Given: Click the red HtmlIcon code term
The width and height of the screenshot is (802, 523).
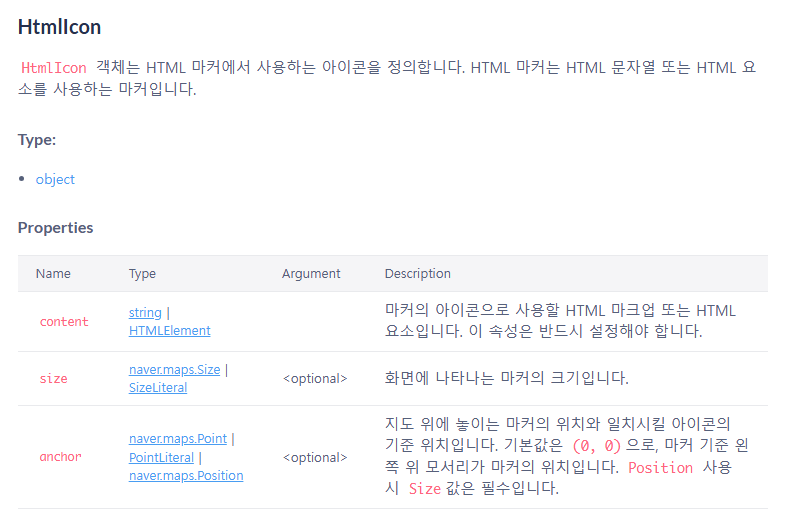Looking at the screenshot, I should 54,67.
